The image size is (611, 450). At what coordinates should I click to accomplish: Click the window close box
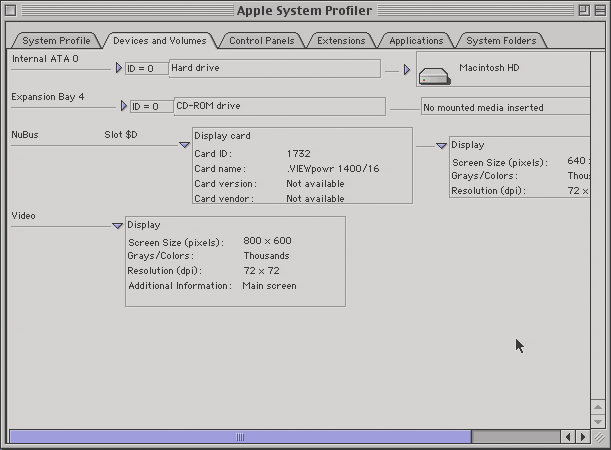11,11
